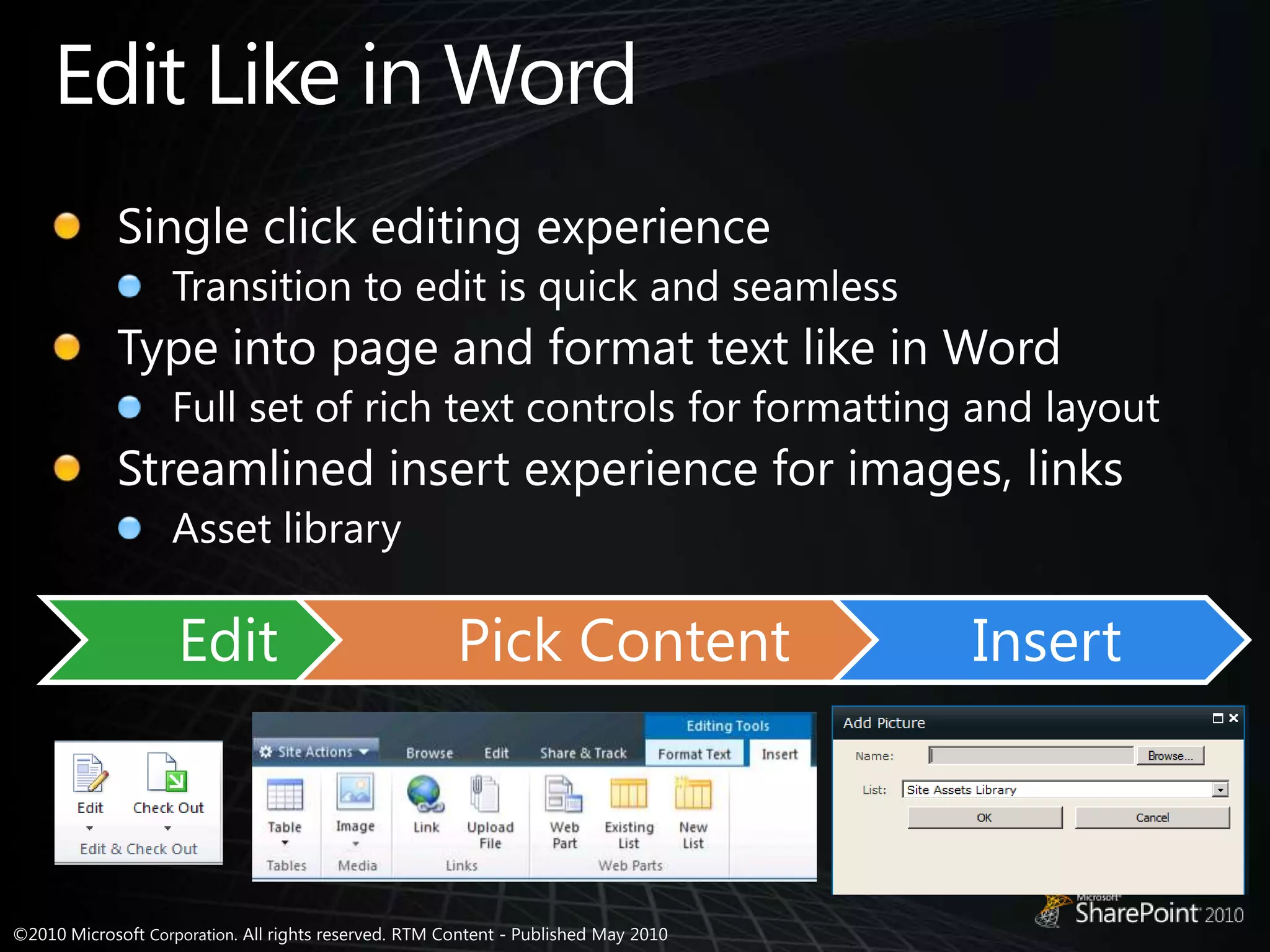Expand the Table dropdown arrow

285,843
